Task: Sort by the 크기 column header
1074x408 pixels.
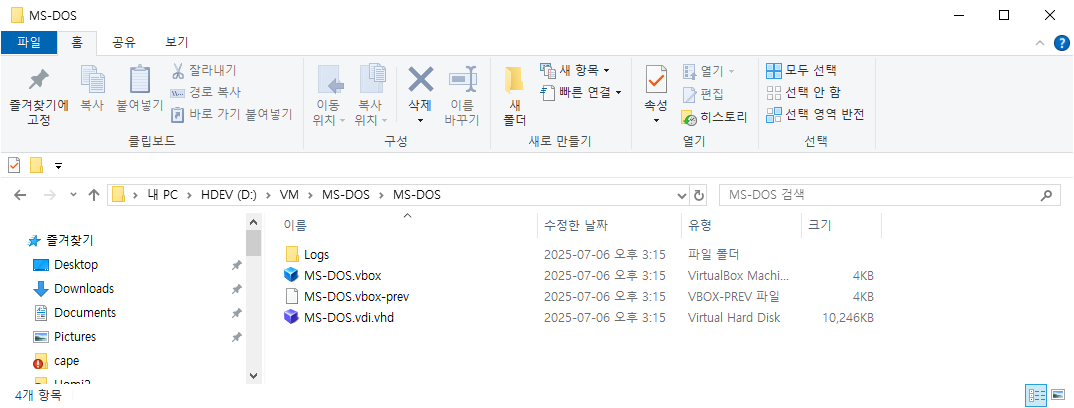Action: (841, 225)
